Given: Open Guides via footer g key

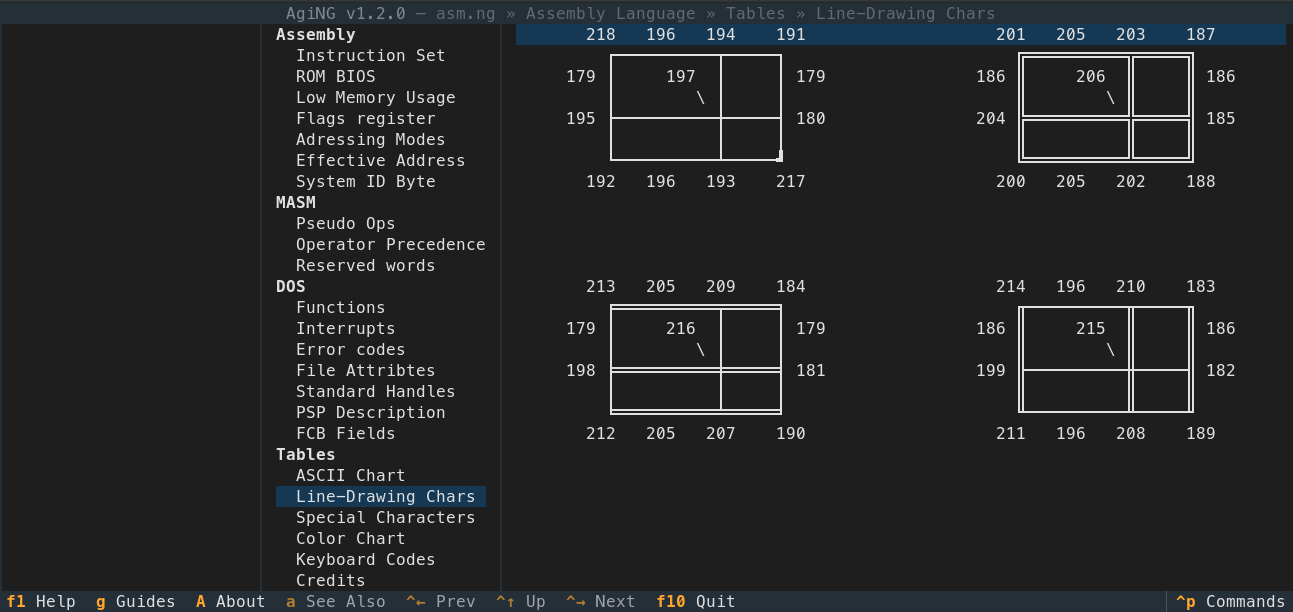Looking at the screenshot, I should [x=136, y=602].
